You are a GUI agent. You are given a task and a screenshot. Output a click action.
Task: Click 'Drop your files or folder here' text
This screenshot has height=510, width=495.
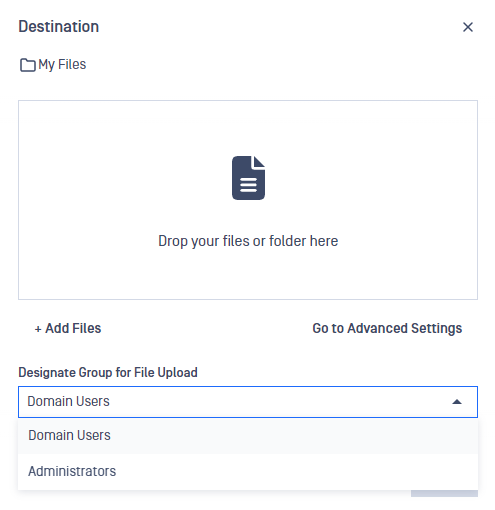(248, 241)
